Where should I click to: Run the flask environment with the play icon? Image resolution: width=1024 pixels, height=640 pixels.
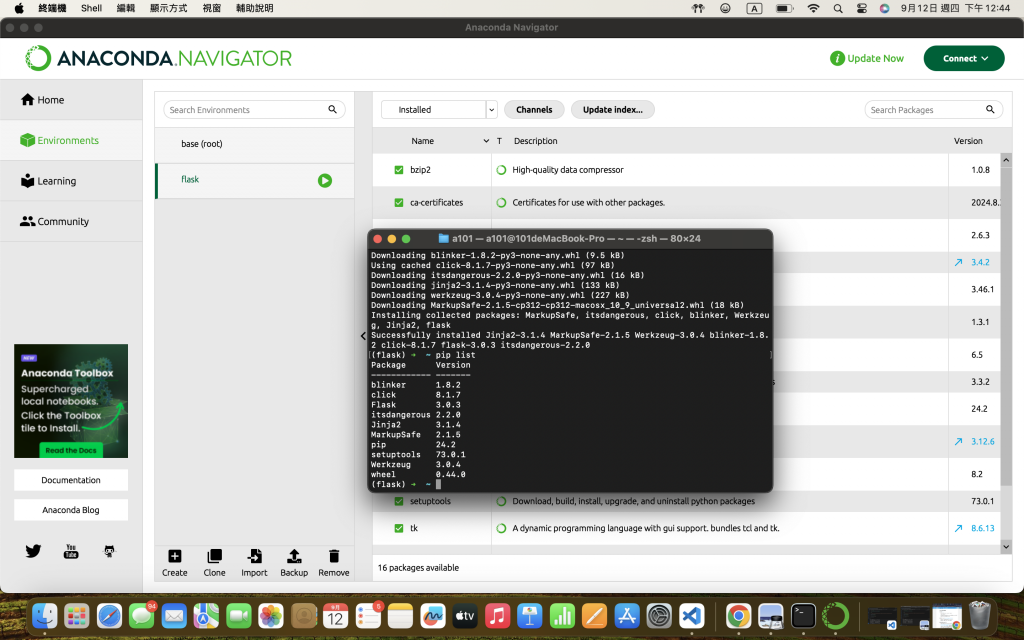[325, 180]
